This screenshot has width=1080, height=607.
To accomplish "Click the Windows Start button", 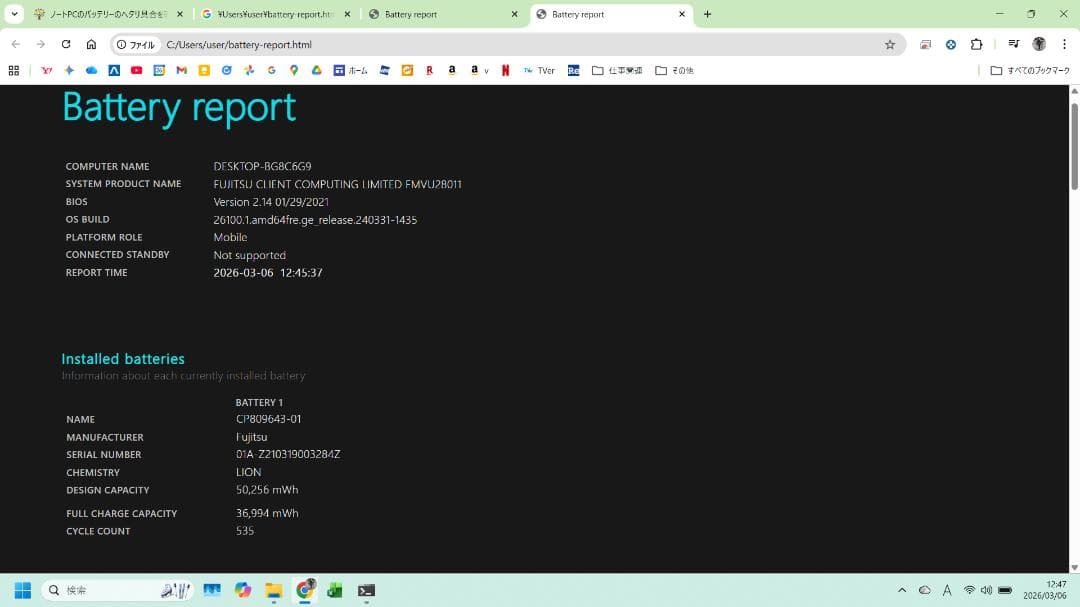I will (x=22, y=590).
